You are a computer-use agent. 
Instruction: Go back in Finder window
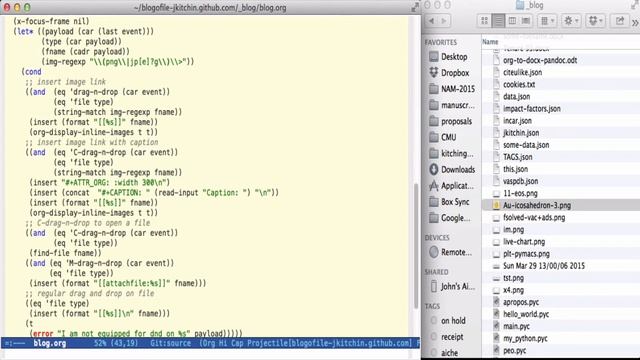point(431,20)
